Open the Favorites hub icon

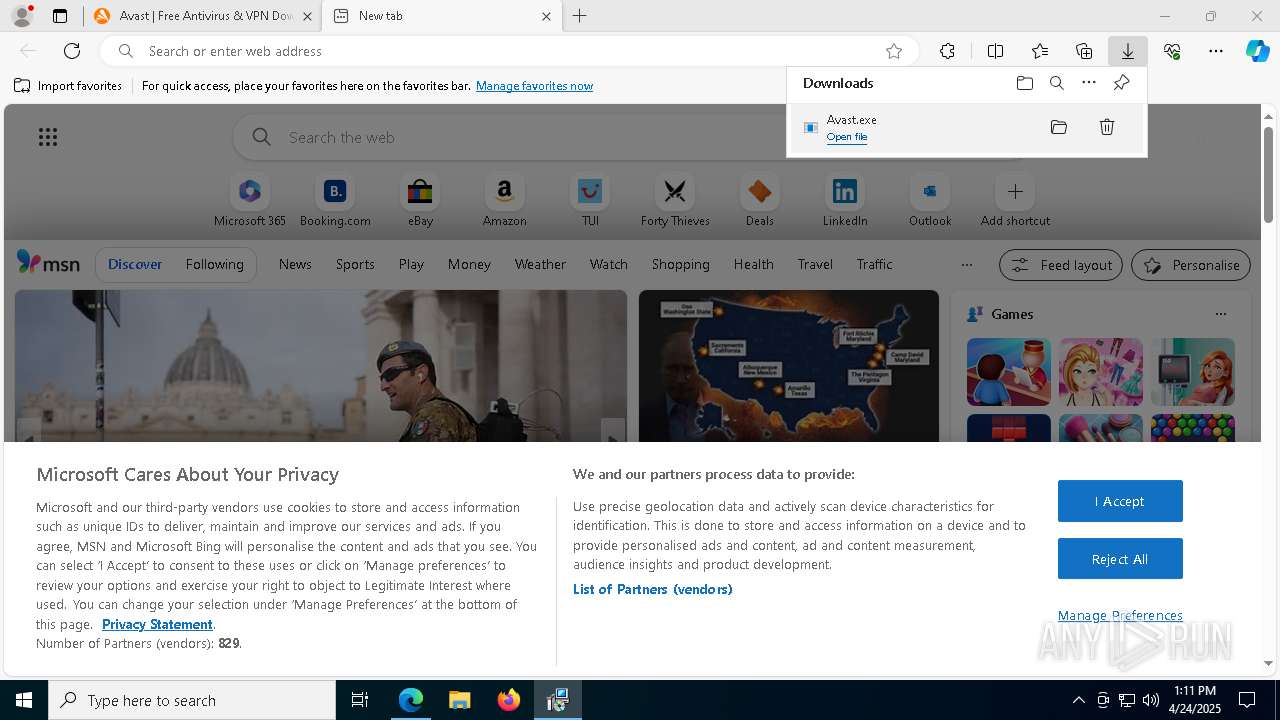[x=1040, y=51]
